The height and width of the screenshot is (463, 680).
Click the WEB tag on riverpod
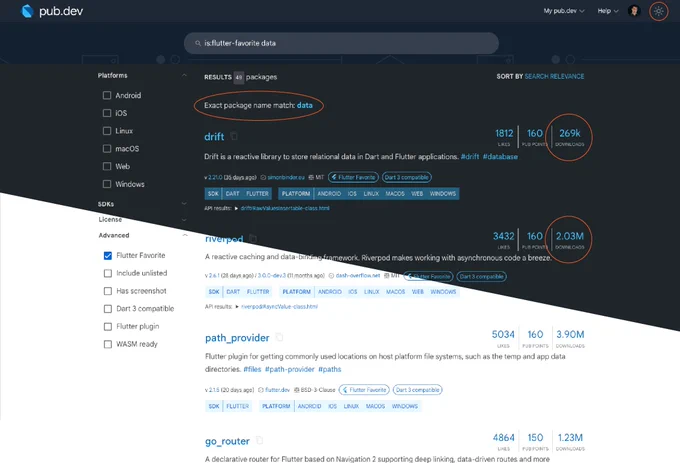point(418,292)
